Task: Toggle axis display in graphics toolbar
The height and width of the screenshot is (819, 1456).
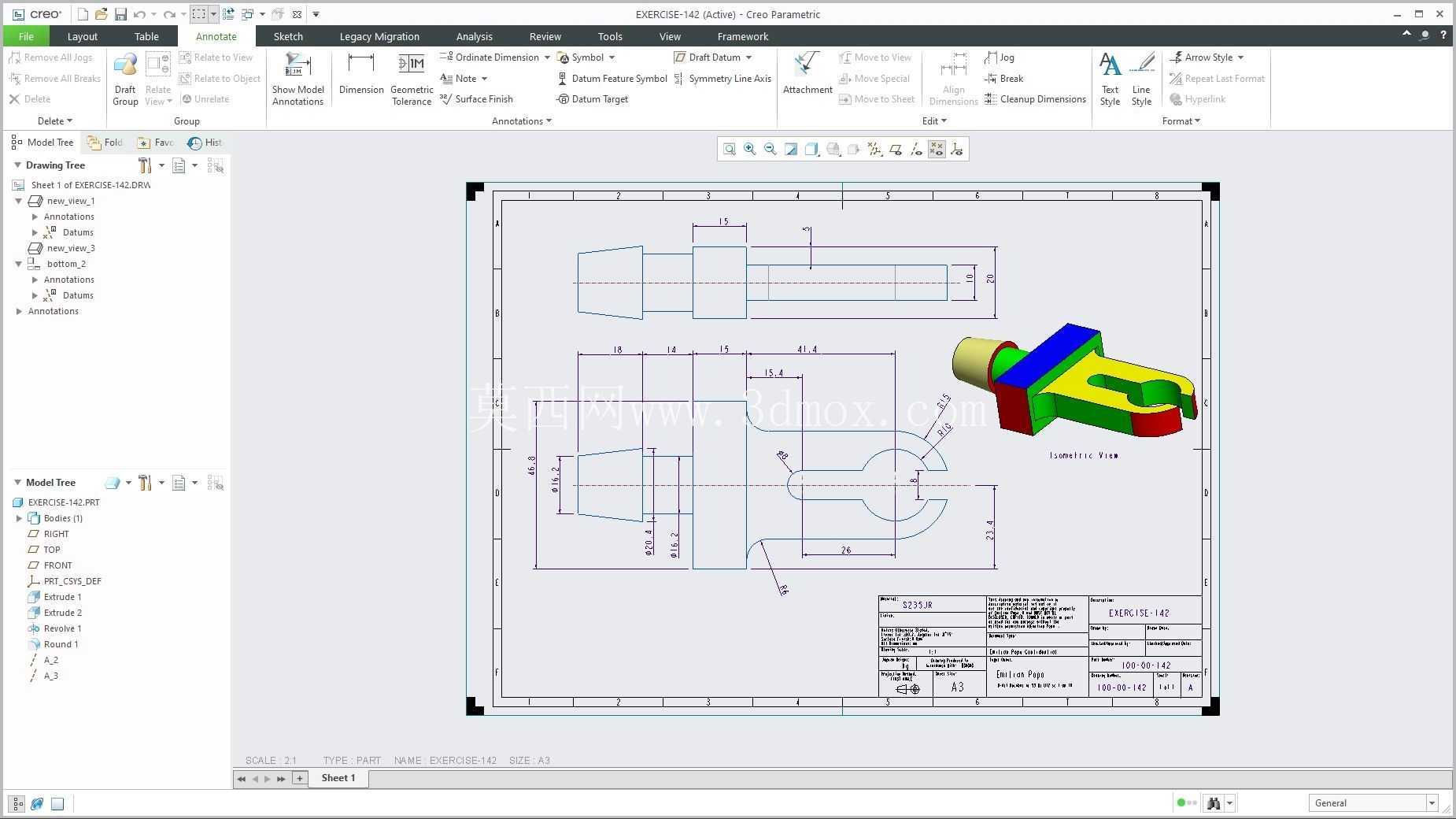Action: pos(916,149)
